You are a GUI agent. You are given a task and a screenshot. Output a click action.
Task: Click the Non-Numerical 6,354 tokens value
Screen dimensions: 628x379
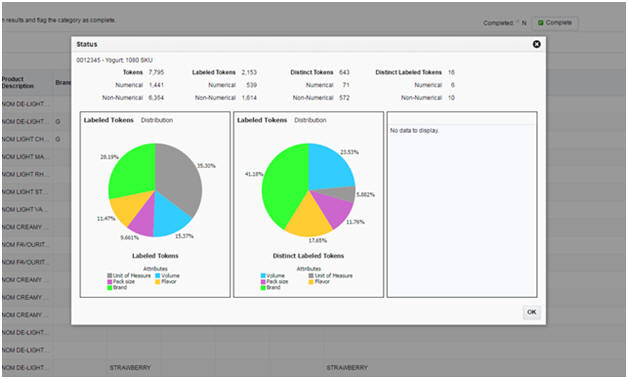pos(156,98)
